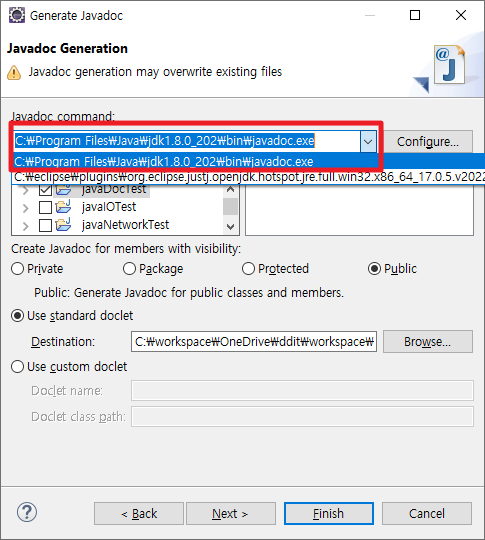Click Finish to generate Javadoc

point(329,513)
